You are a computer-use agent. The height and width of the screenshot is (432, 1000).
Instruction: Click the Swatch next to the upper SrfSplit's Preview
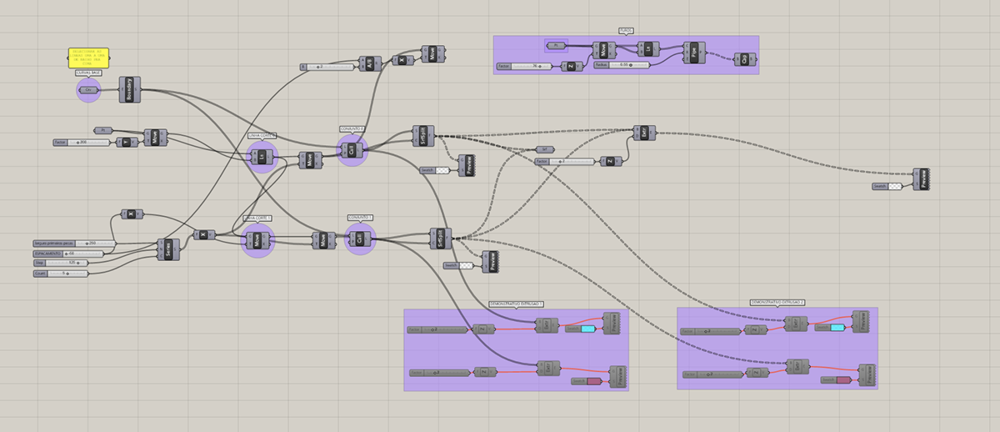(x=435, y=170)
